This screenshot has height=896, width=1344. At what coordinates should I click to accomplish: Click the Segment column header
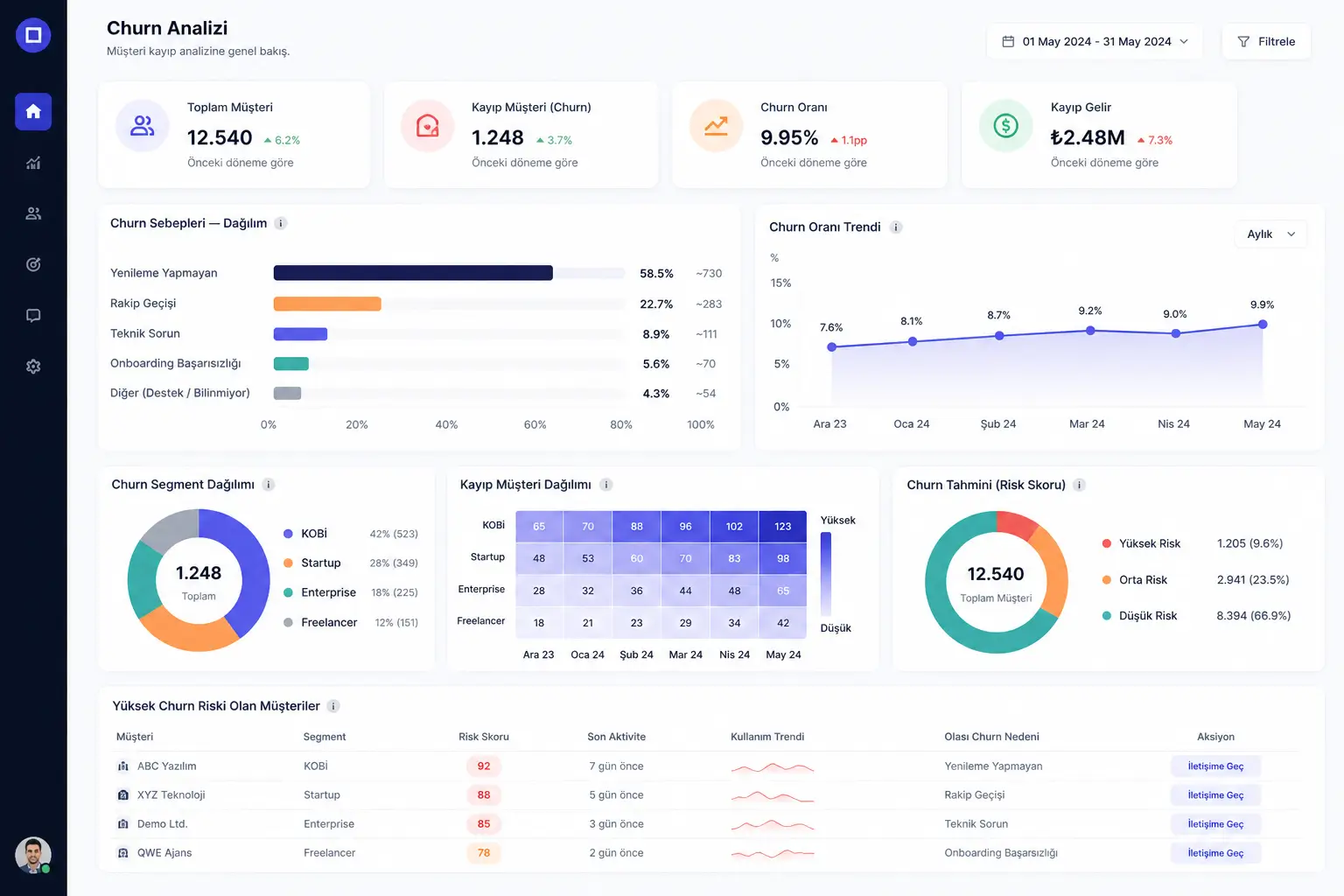tap(325, 737)
